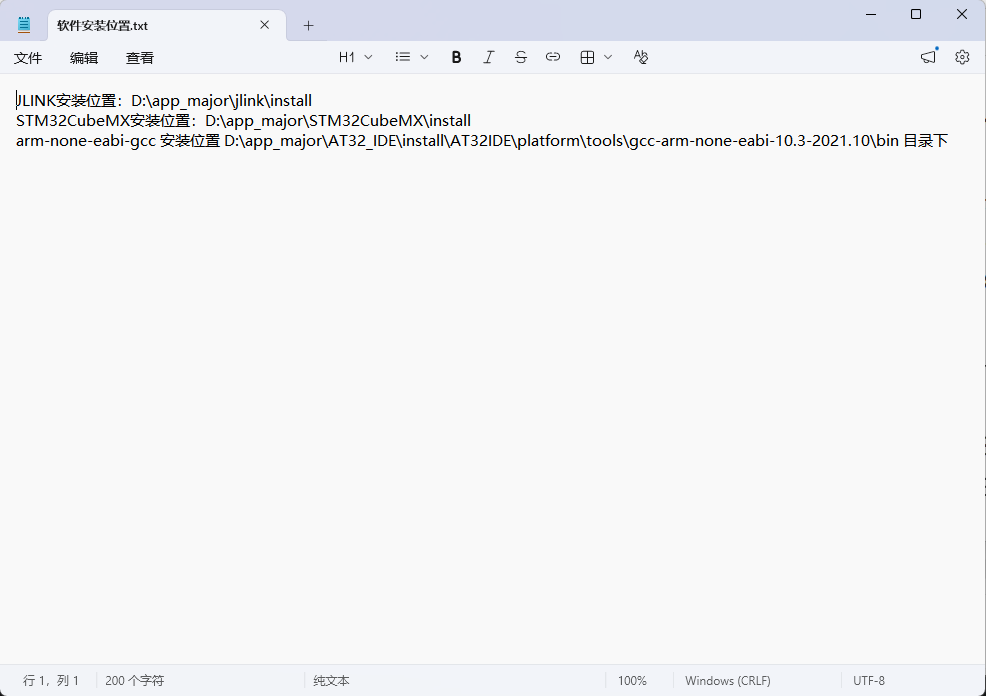This screenshot has width=986, height=696.
Task: Toggle italic formatting
Action: click(489, 57)
